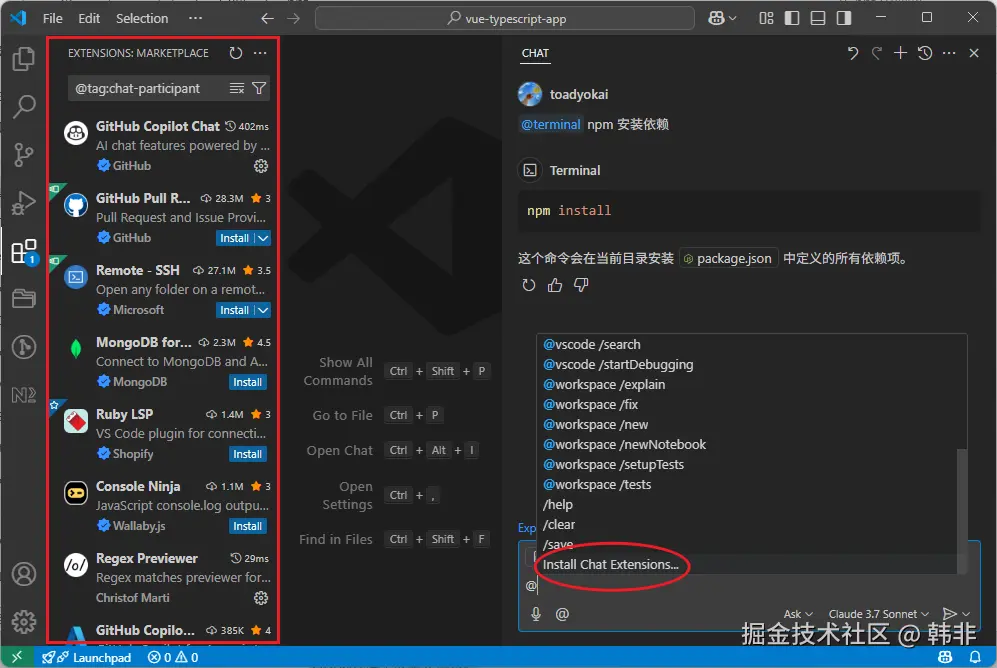Click the vue-typescript-app command center
This screenshot has width=997, height=668.
click(504, 18)
